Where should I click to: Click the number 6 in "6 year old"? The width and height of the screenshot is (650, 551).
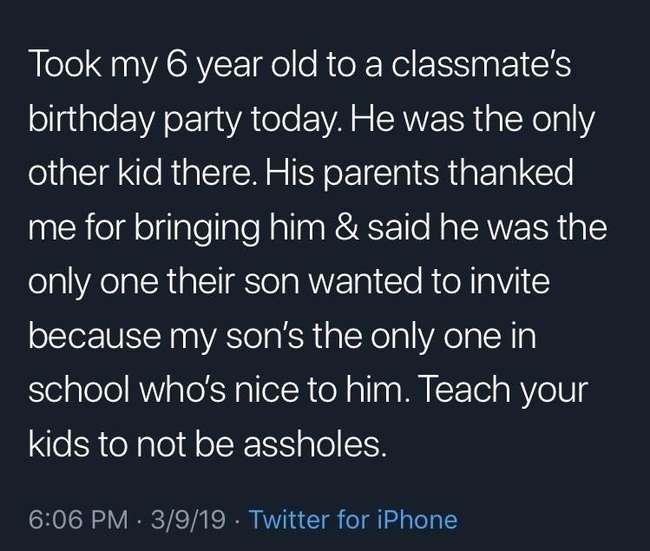point(175,65)
